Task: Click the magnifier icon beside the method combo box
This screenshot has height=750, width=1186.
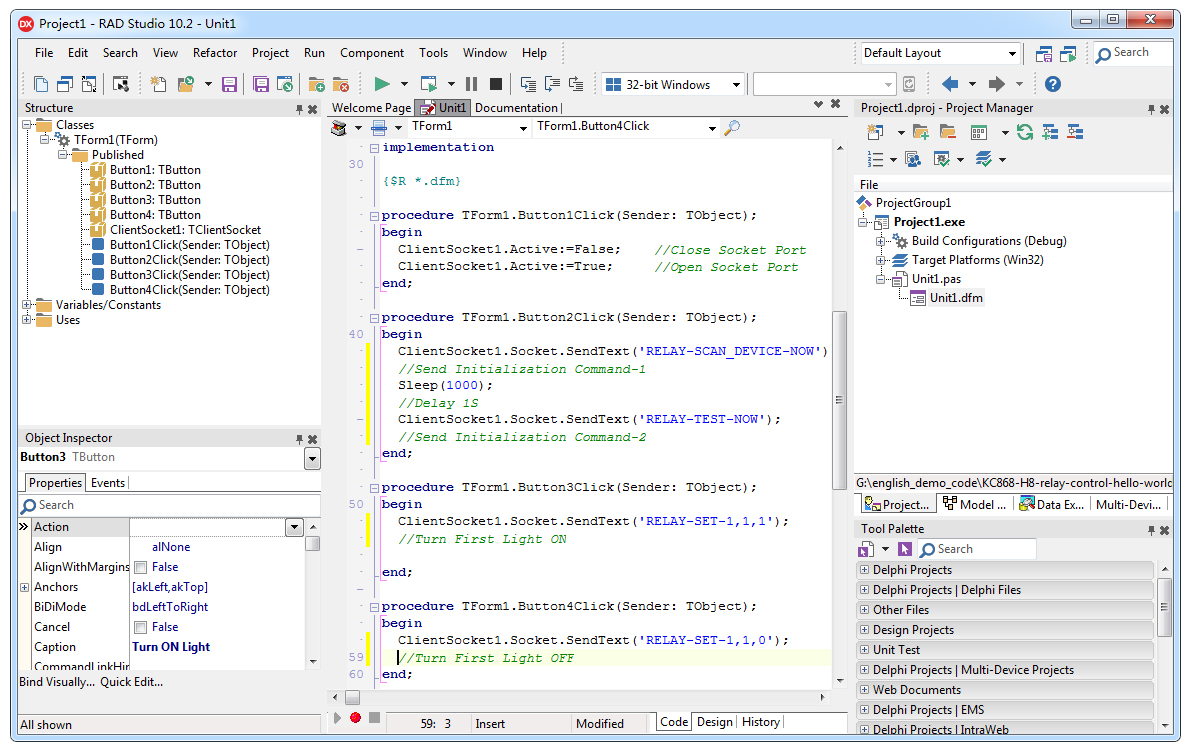Action: point(732,127)
